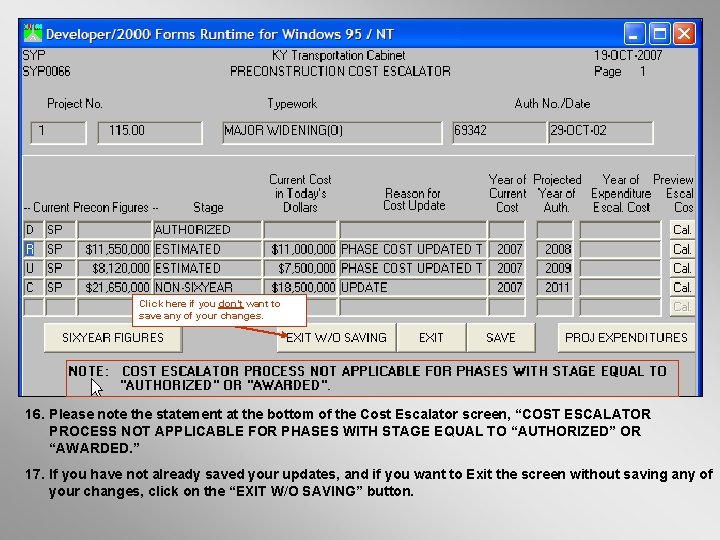
Task: Click the SAVE button
Action: [x=501, y=338]
